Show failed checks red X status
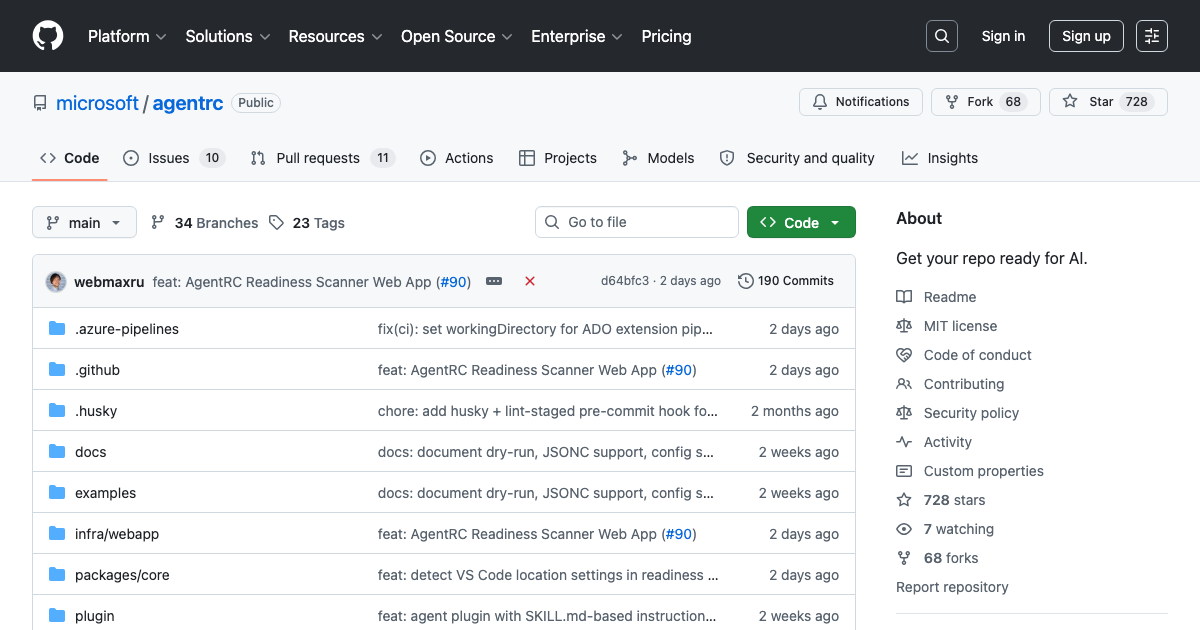Screen dimensions: 1200x630 click(530, 282)
